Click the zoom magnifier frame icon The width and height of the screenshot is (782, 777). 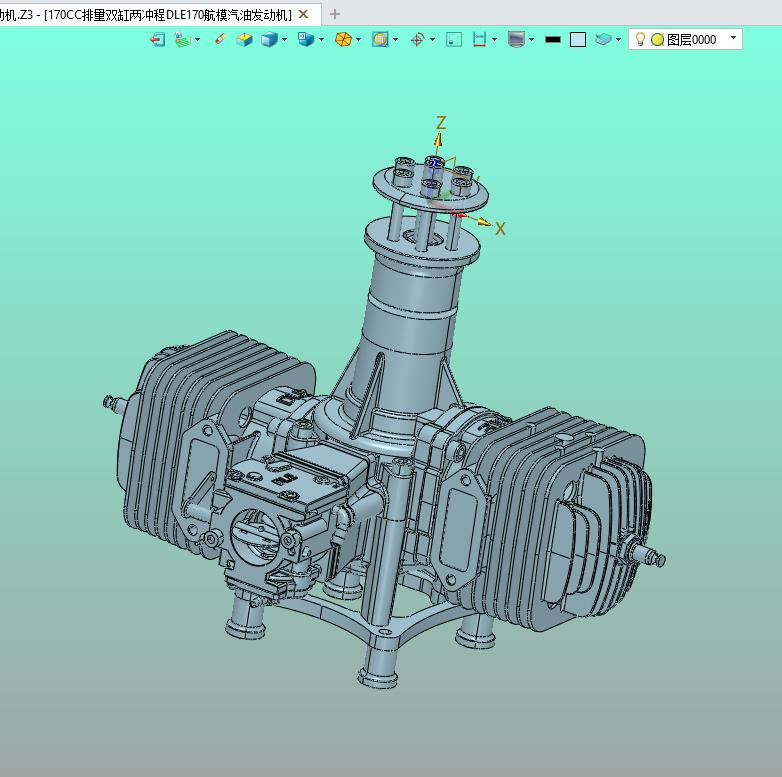(x=380, y=39)
